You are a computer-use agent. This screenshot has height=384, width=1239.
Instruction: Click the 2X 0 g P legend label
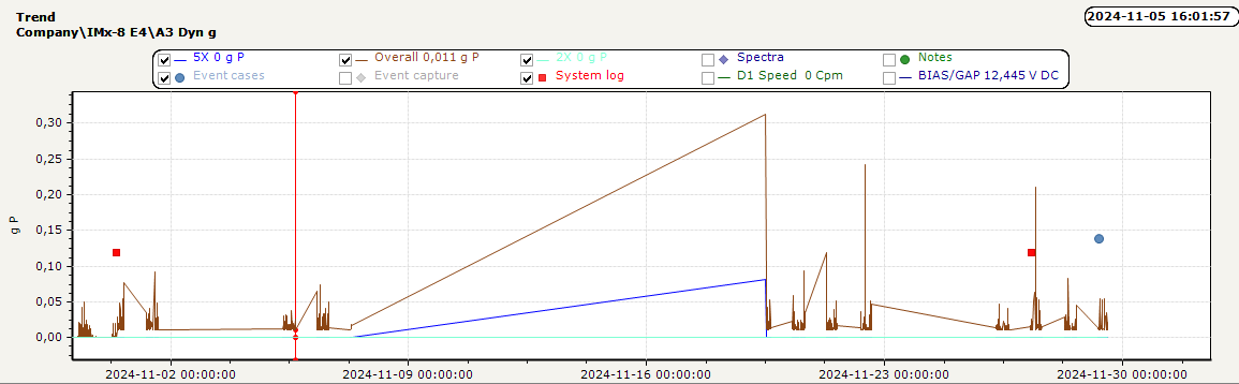(x=582, y=58)
